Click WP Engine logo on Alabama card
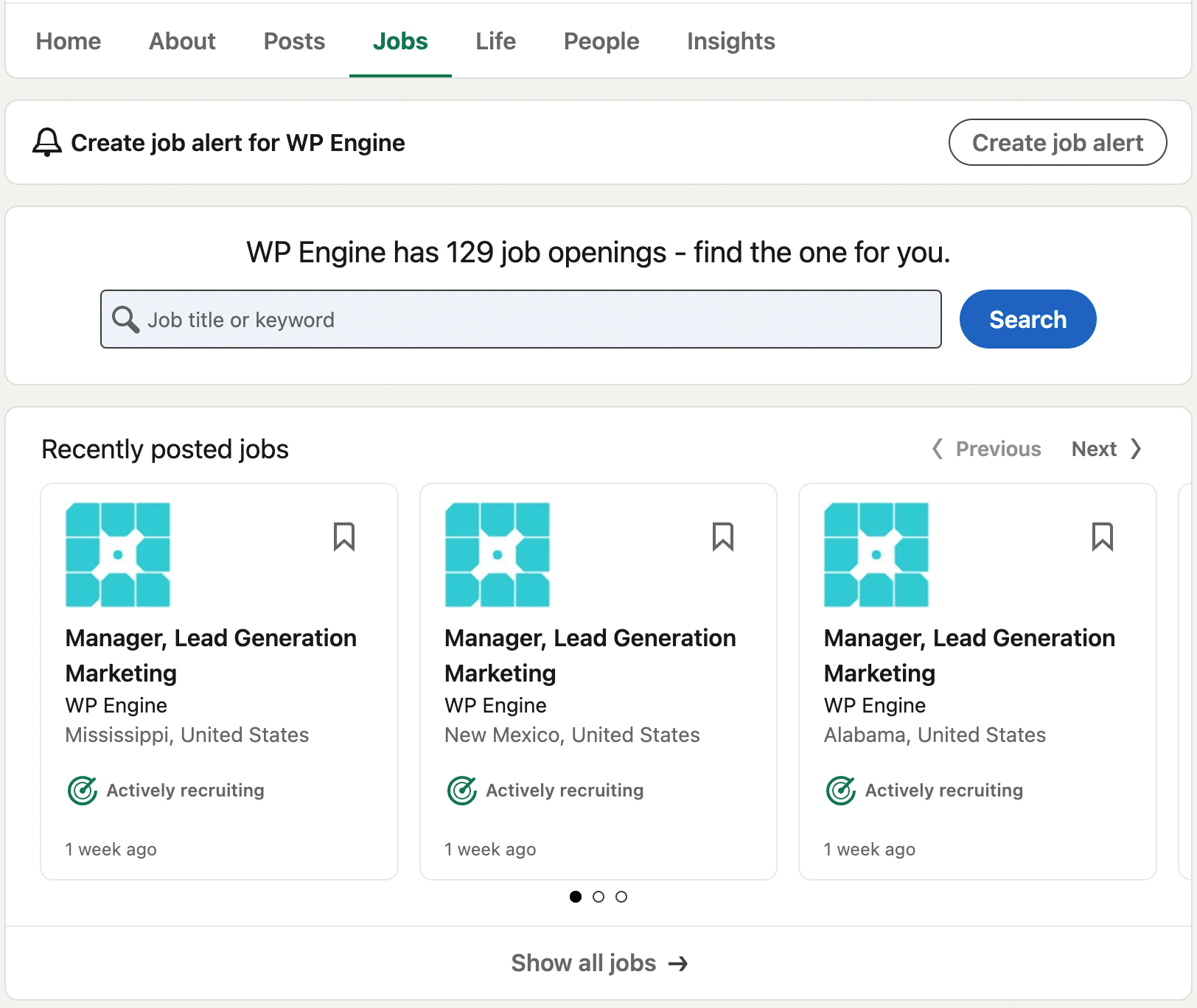This screenshot has height=1008, width=1197. tap(876, 555)
